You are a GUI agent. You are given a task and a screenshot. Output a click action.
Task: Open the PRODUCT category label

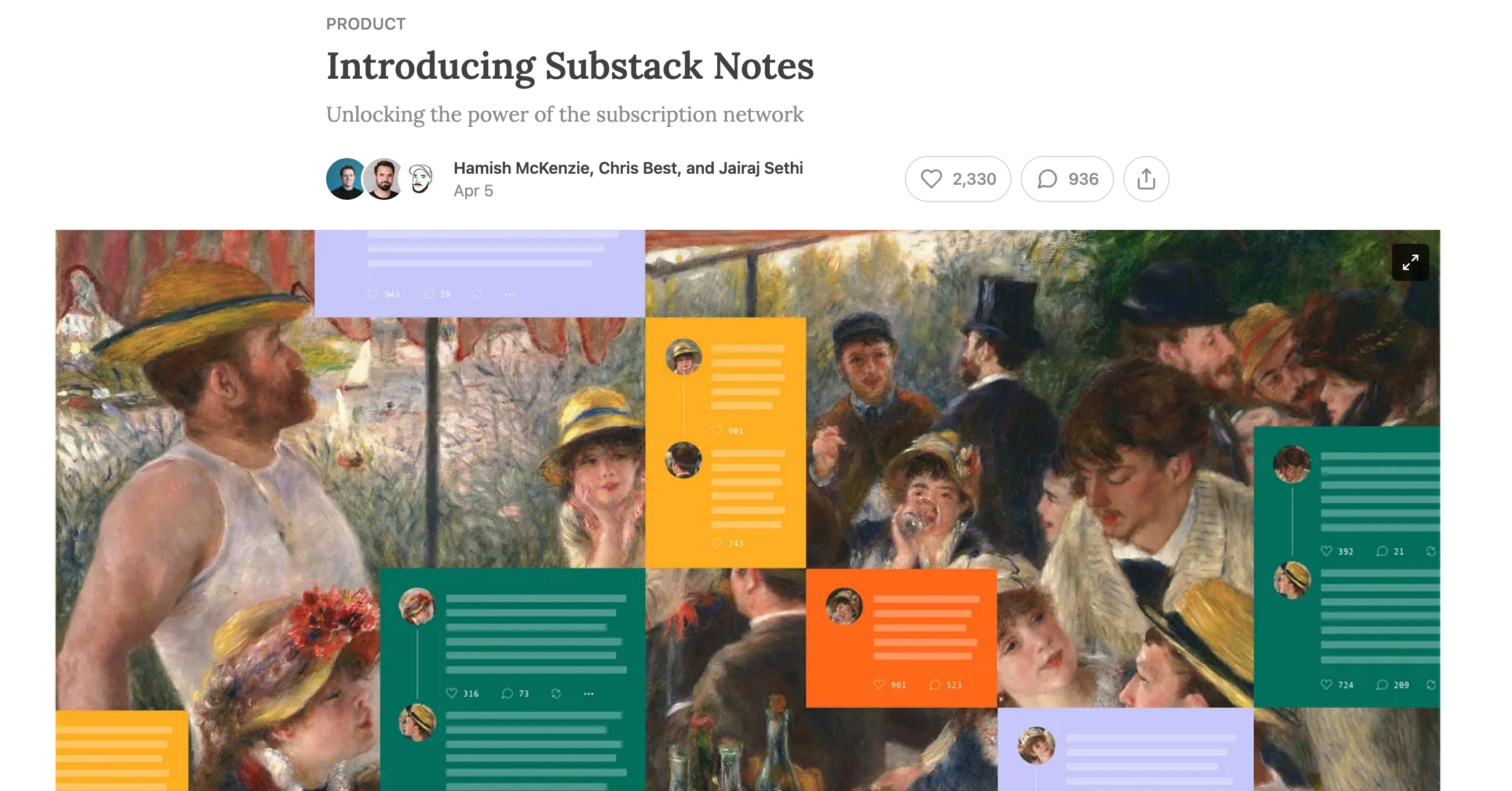point(366,24)
